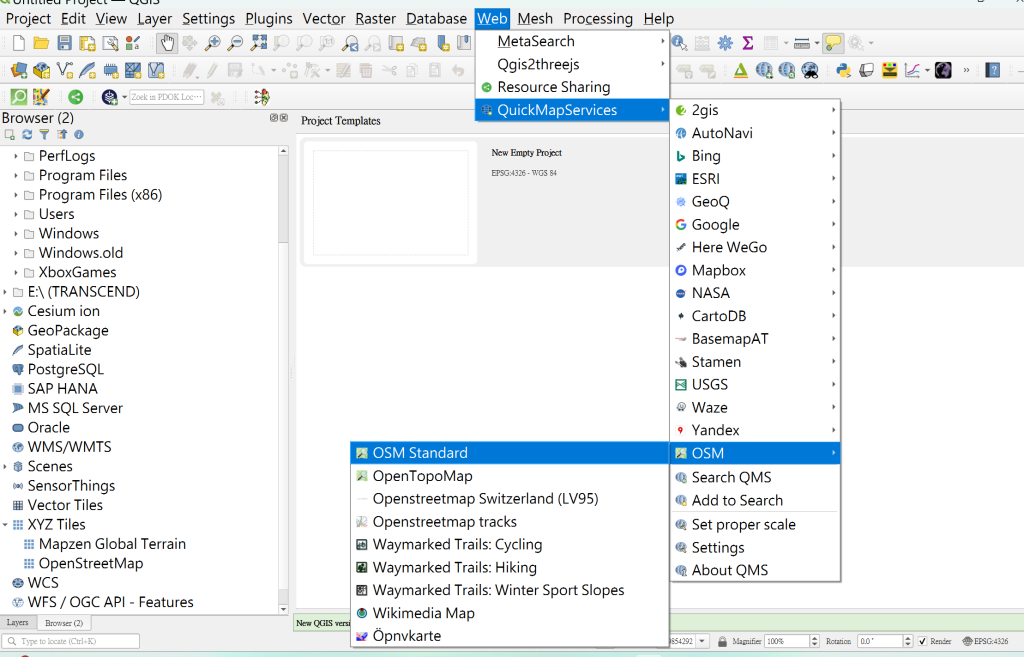
Task: Select the OpenStreetMap XYZ tile entry
Action: (91, 564)
